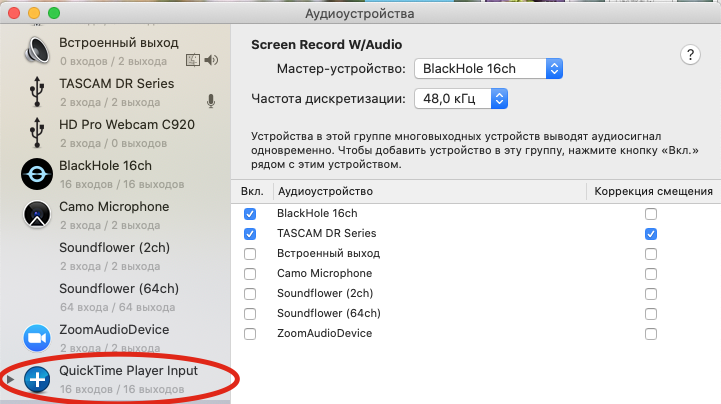Enable Camo Microphone in the Вкл. column

pos(250,274)
